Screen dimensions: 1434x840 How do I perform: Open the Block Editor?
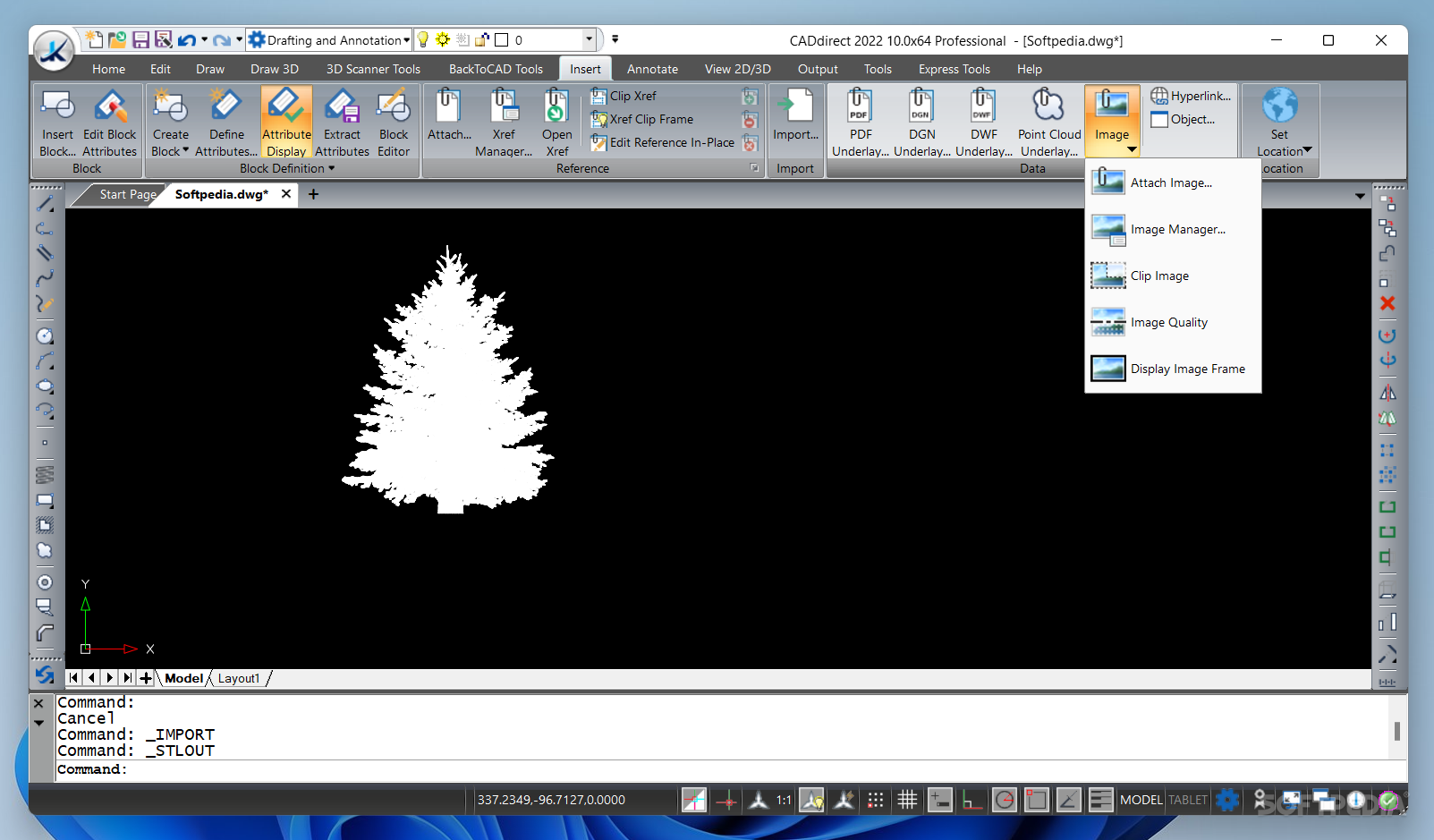[x=394, y=123]
